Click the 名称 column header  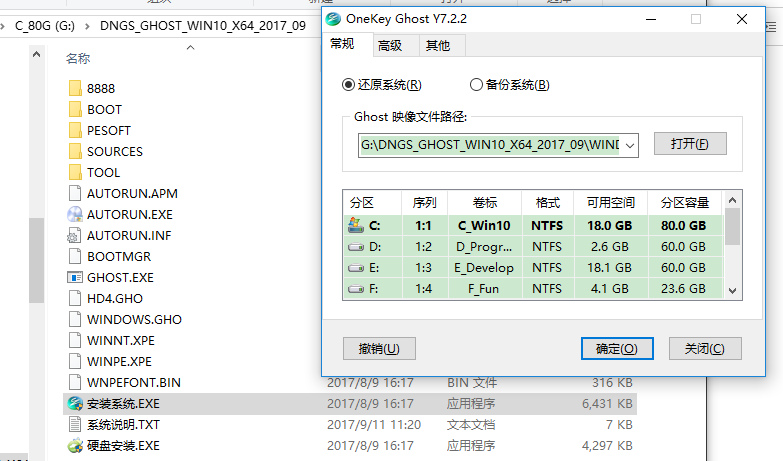tap(78, 58)
